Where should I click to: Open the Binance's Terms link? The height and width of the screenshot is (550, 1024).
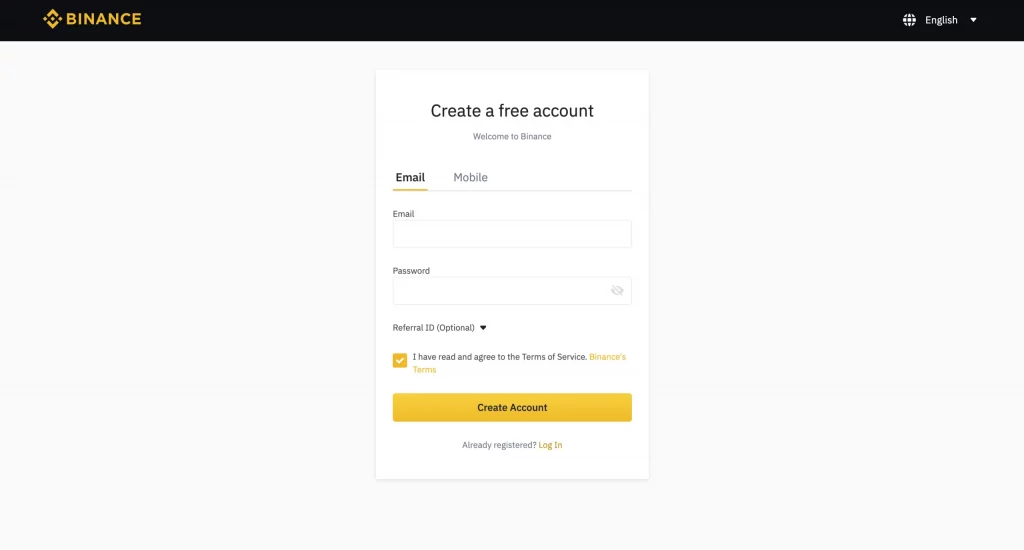tap(519, 363)
